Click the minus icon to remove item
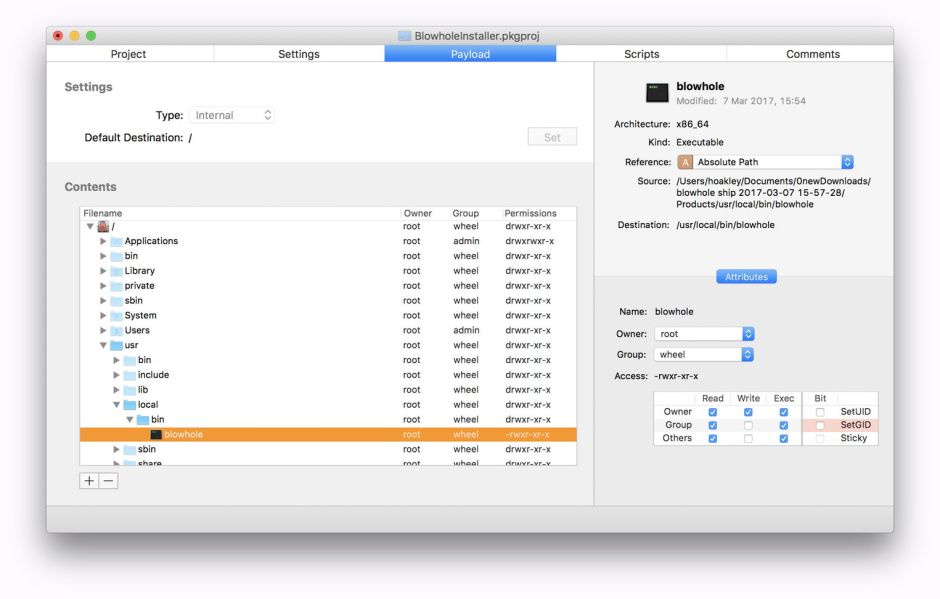This screenshot has height=599, width=940. (109, 481)
